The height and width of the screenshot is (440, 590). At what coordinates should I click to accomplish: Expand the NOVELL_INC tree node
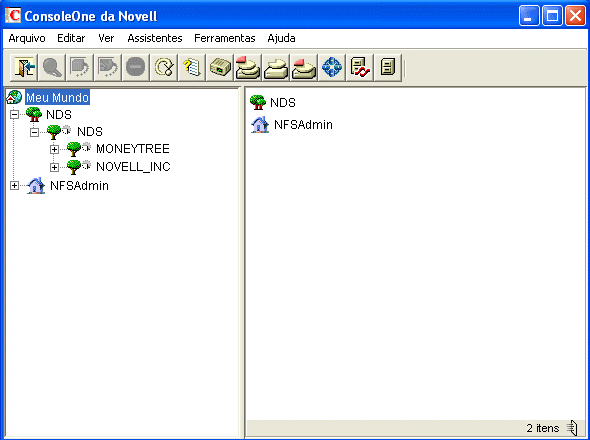point(54,167)
